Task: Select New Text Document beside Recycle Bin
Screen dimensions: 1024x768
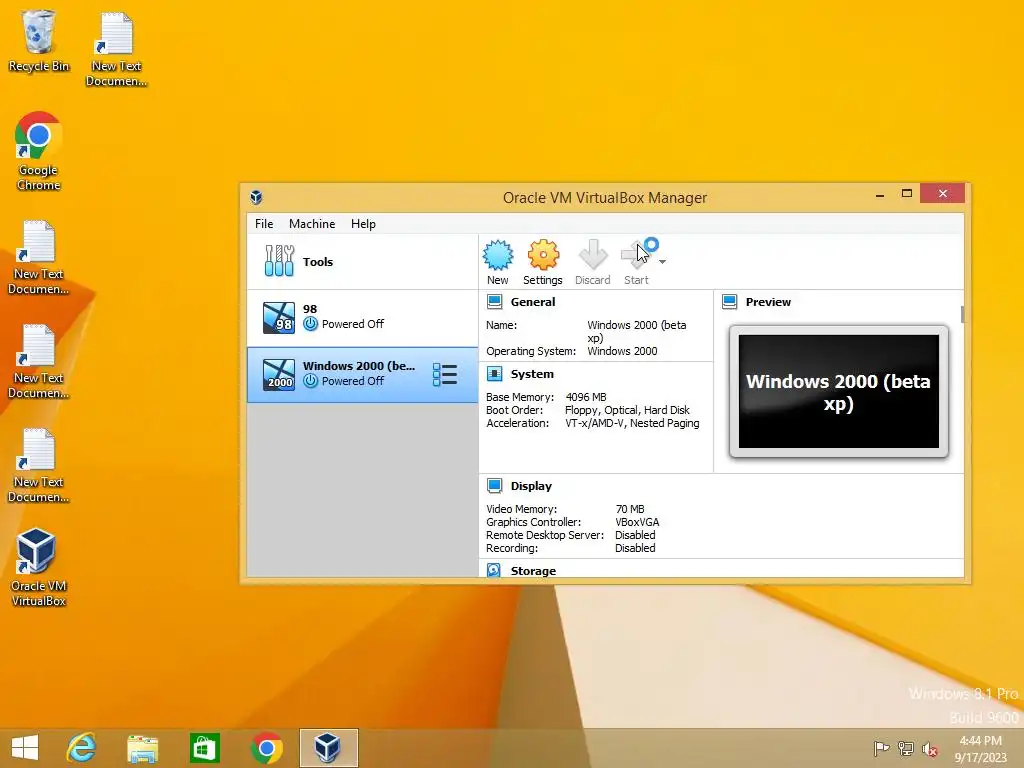Action: (116, 49)
